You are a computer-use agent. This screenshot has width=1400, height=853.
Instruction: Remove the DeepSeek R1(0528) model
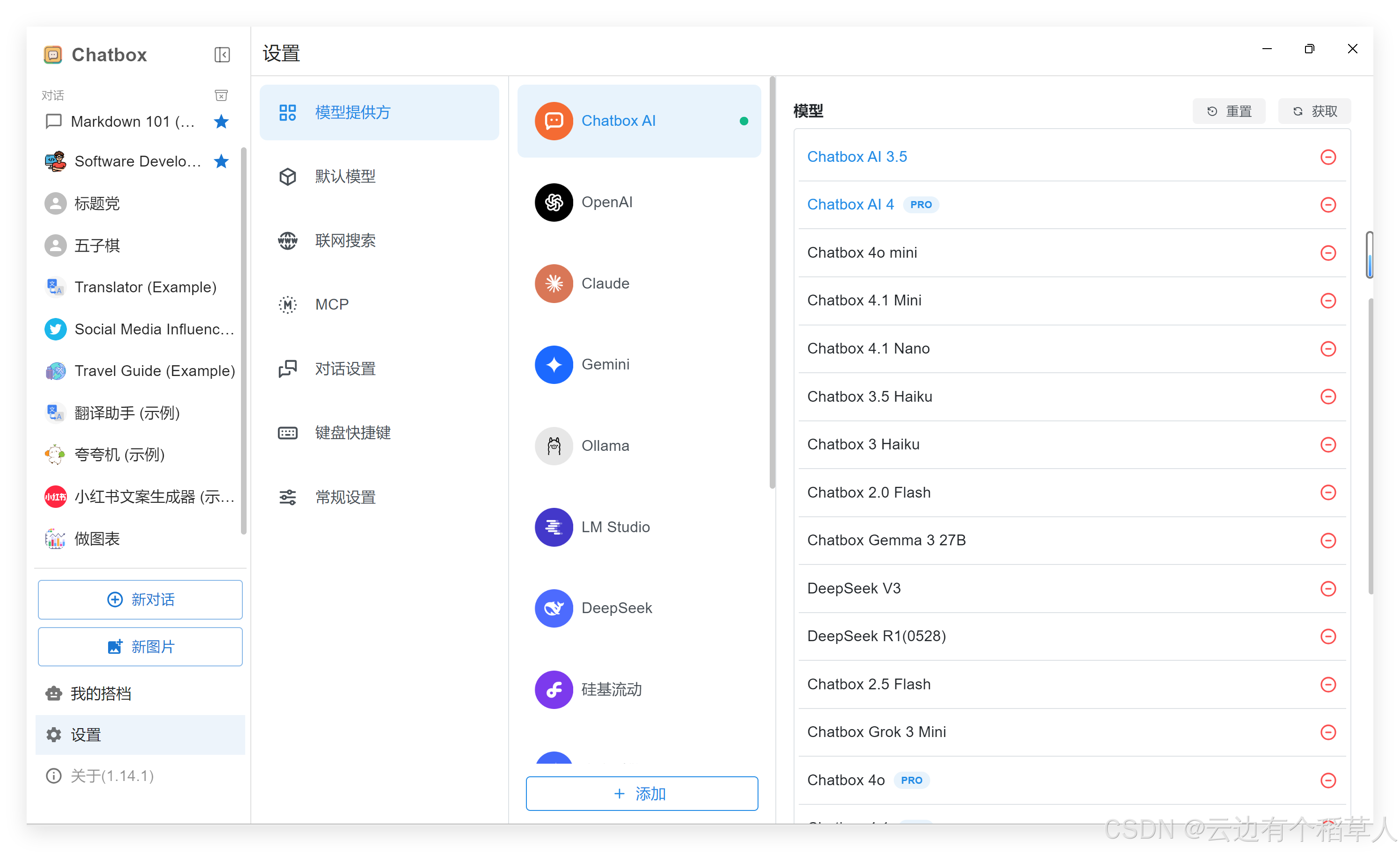click(1328, 636)
